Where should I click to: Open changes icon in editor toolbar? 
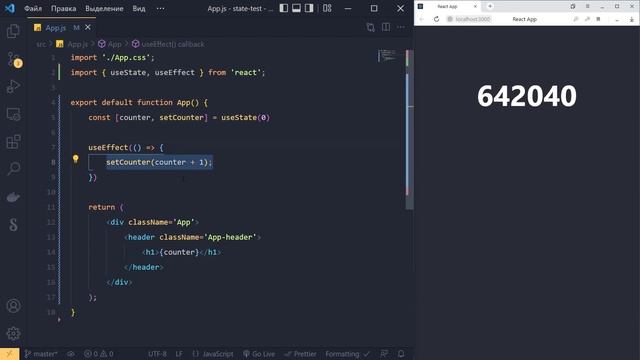[370, 27]
